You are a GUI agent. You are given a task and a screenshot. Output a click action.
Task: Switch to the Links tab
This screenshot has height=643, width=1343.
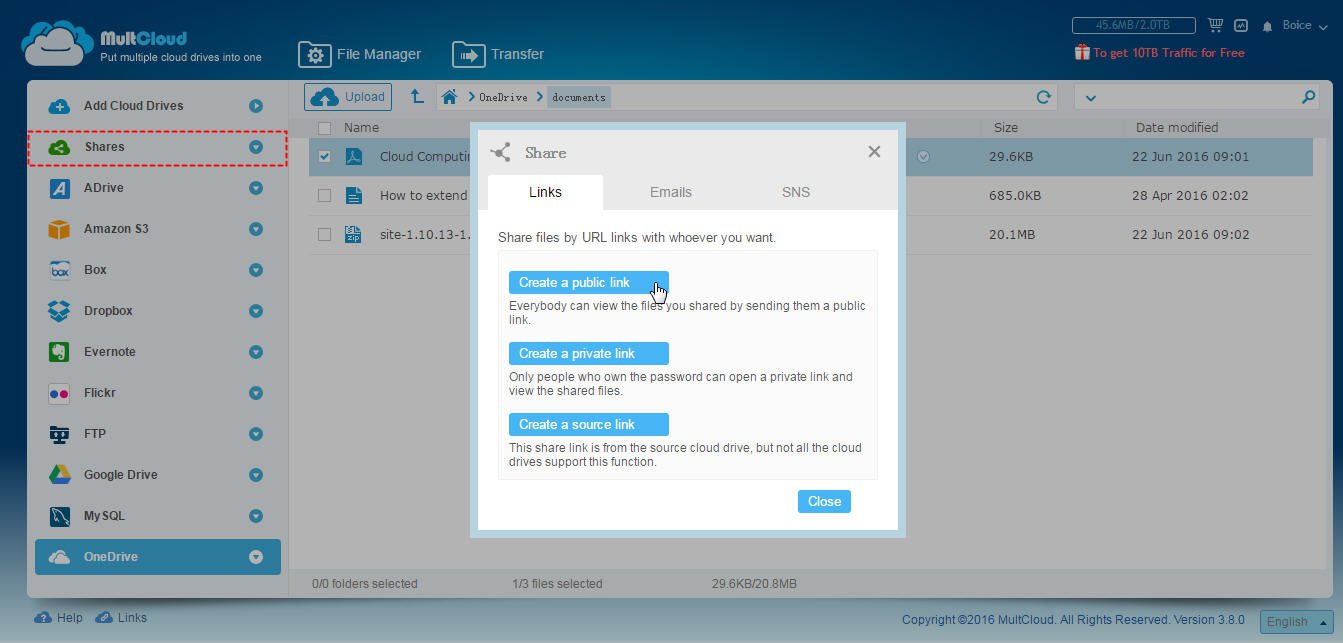545,192
